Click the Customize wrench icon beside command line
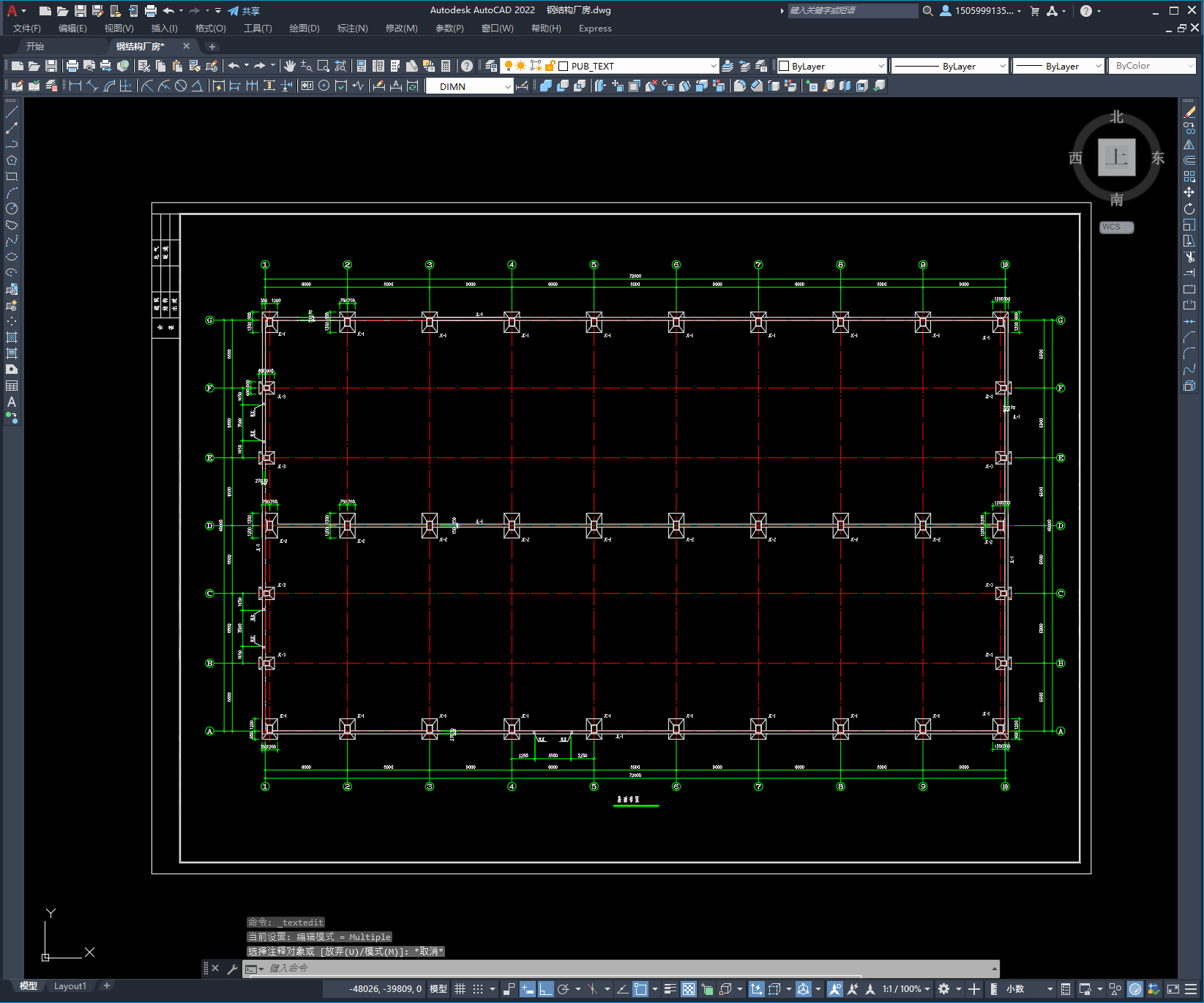Screen dimensions: 1204x1003 tap(232, 969)
